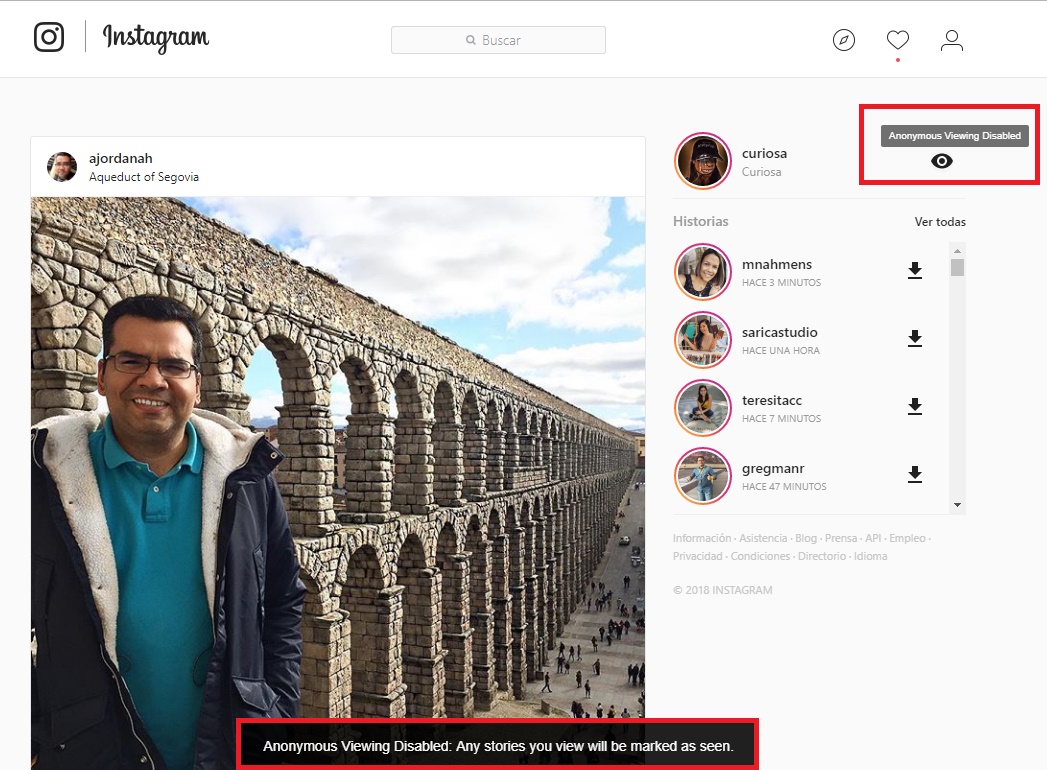Open the Explore compass icon

point(843,40)
